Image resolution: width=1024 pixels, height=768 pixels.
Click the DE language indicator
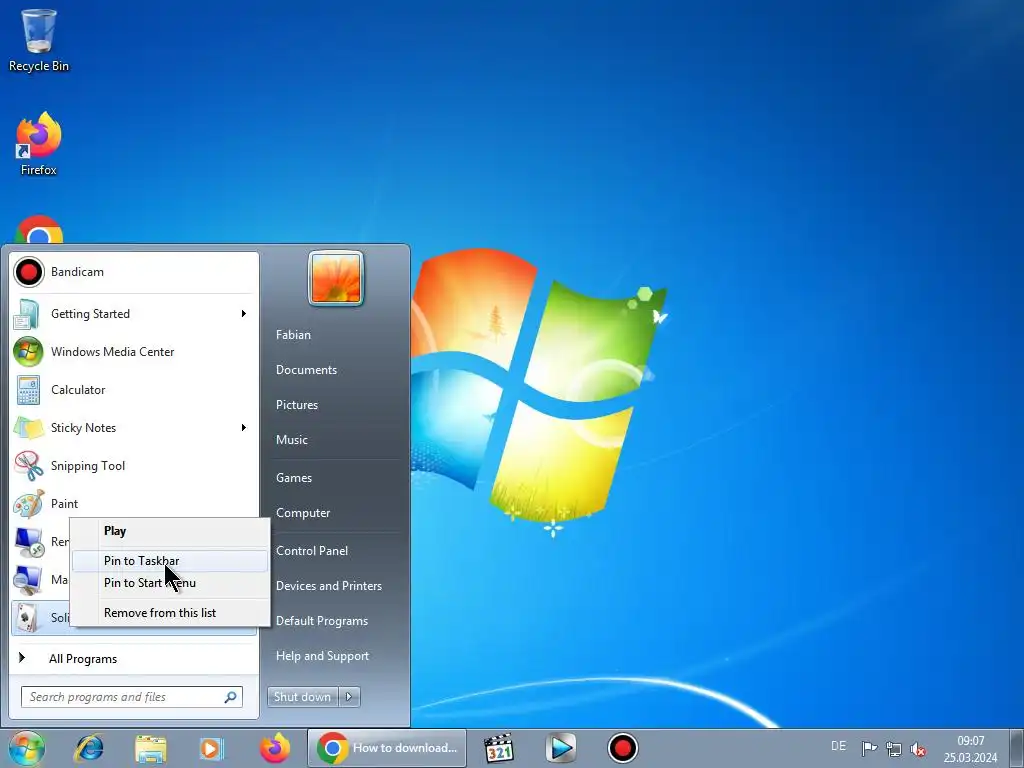(839, 746)
